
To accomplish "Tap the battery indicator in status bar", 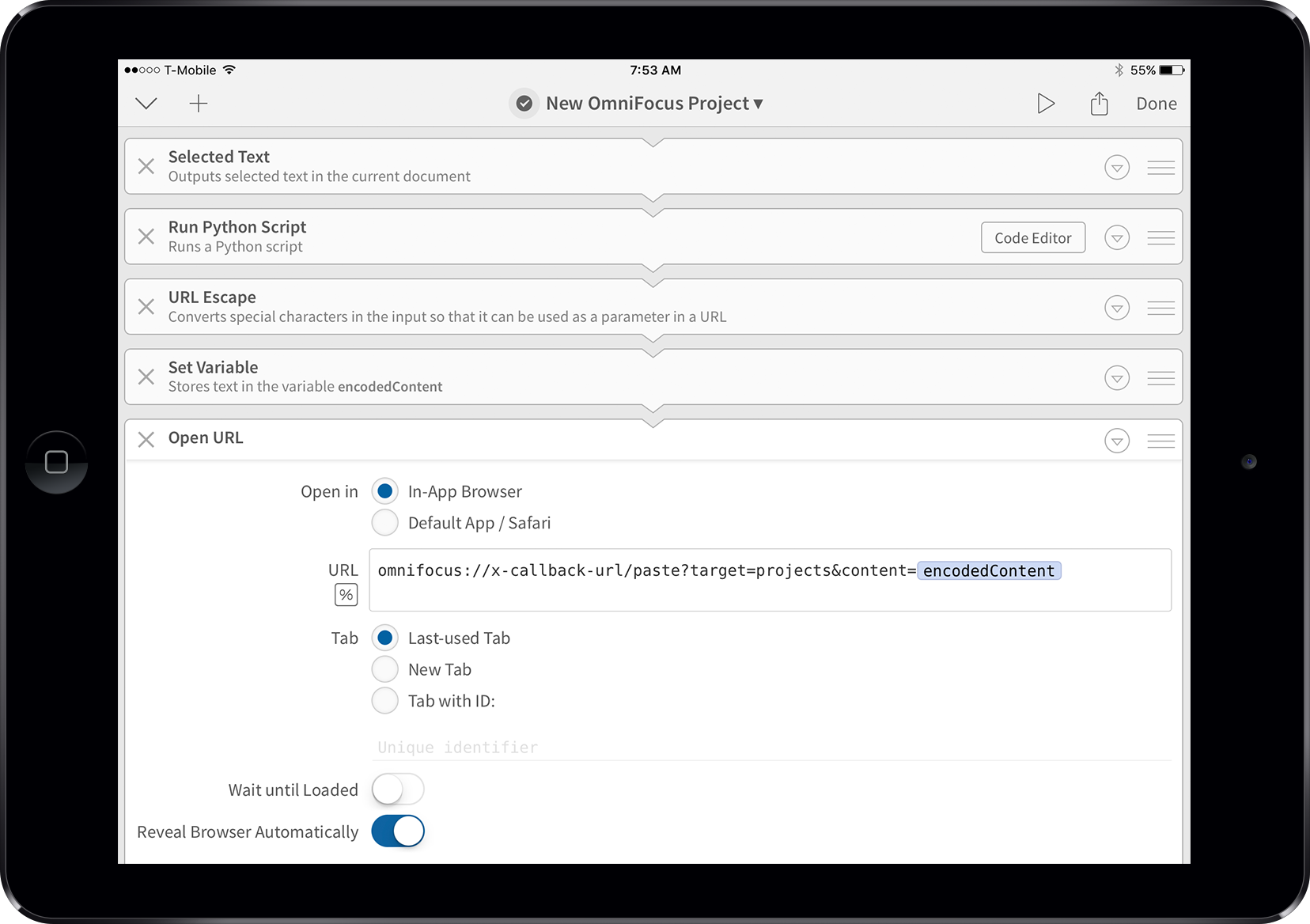I will pos(1172,70).
